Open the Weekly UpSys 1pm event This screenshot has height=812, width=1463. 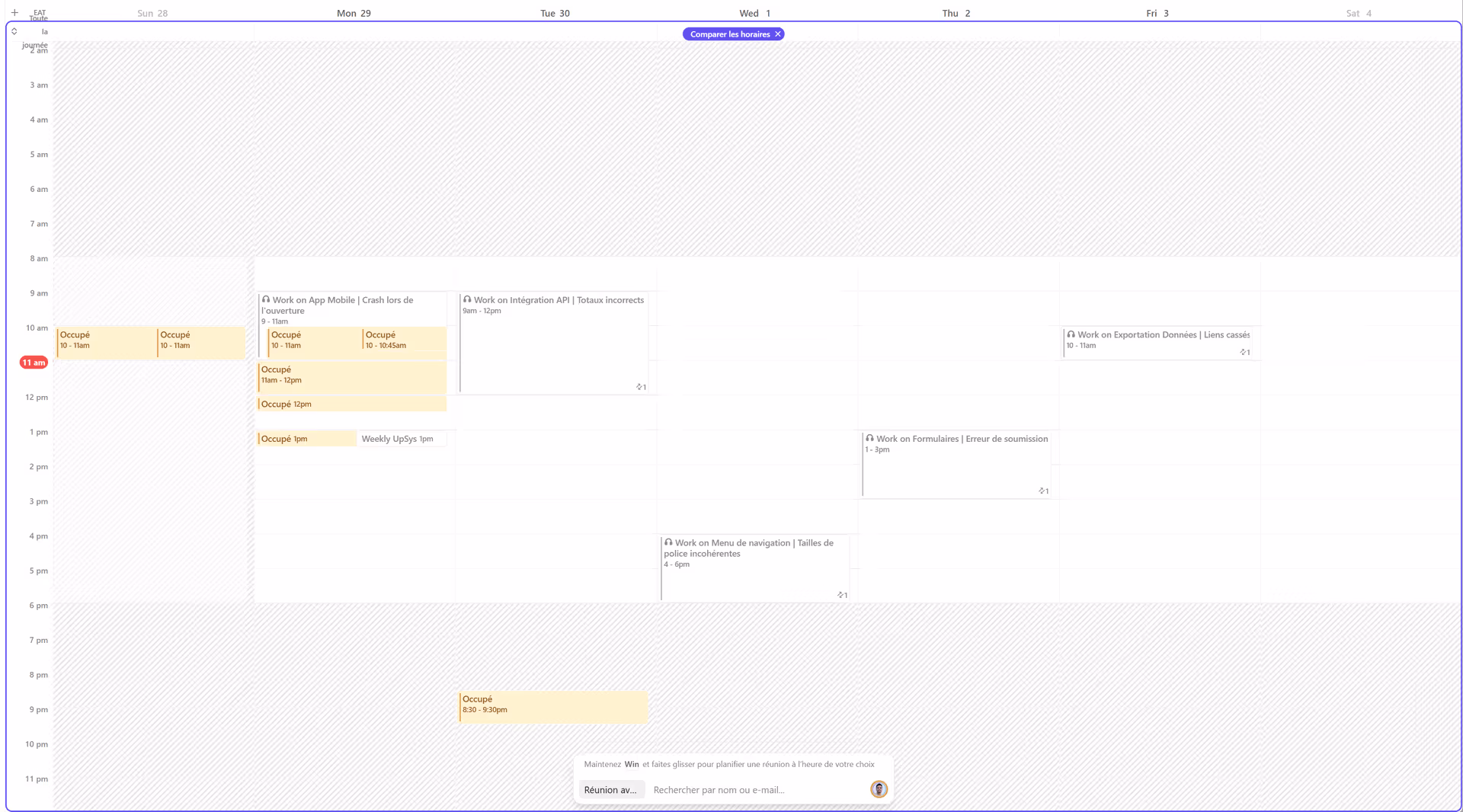[x=402, y=439]
